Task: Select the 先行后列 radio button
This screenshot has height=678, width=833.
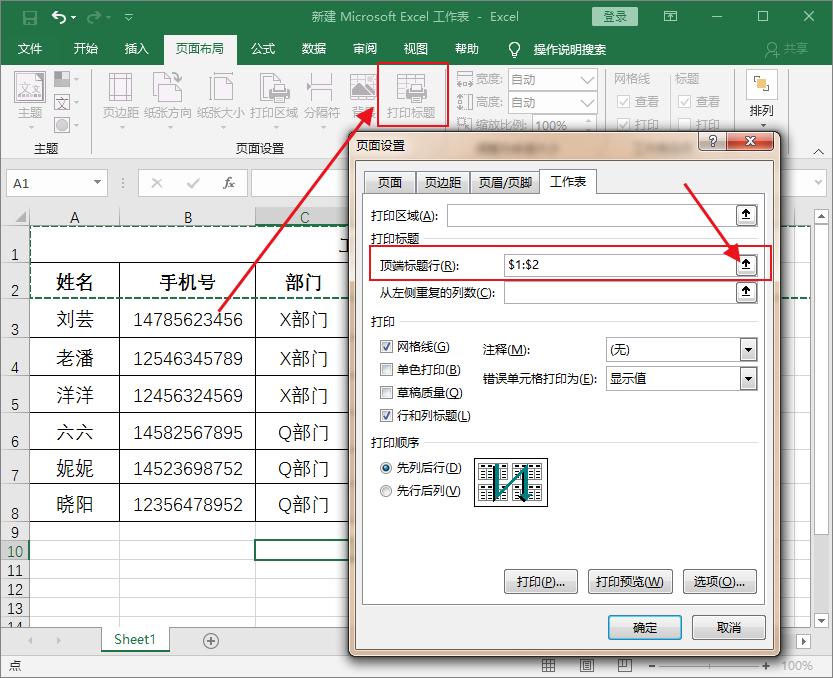Action: point(385,490)
